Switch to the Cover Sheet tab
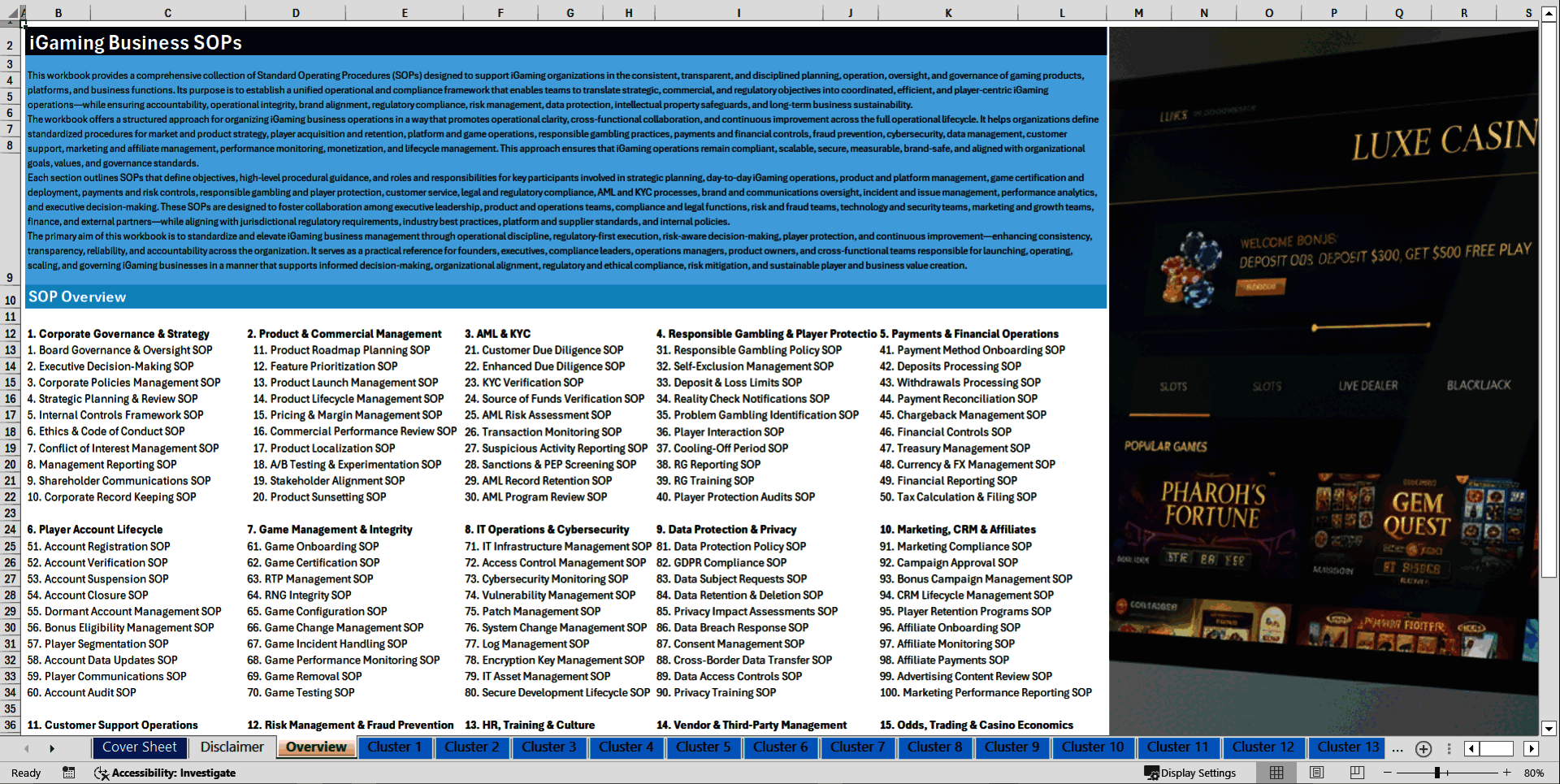 pyautogui.click(x=140, y=747)
